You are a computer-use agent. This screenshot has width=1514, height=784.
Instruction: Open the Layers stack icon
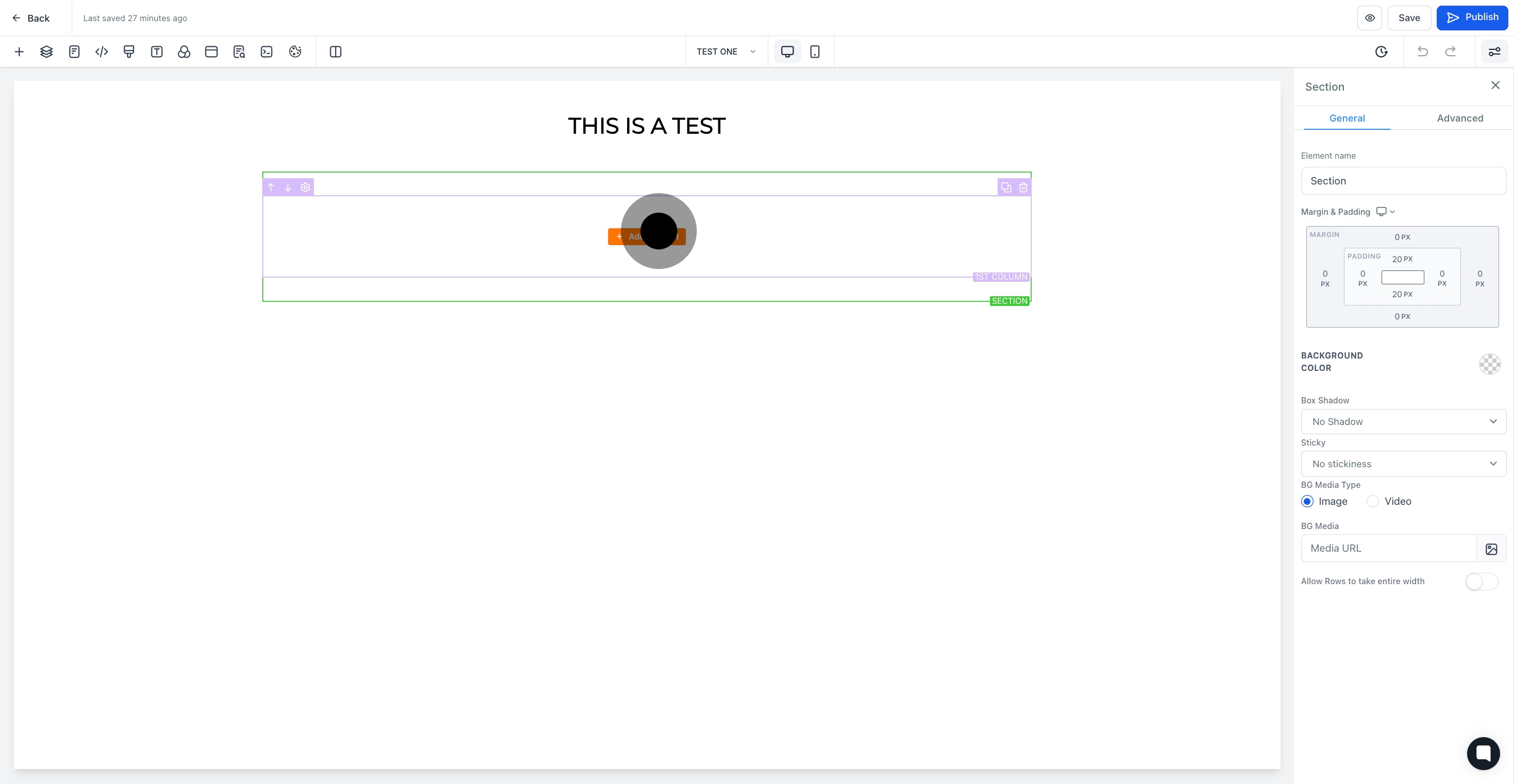[46, 52]
